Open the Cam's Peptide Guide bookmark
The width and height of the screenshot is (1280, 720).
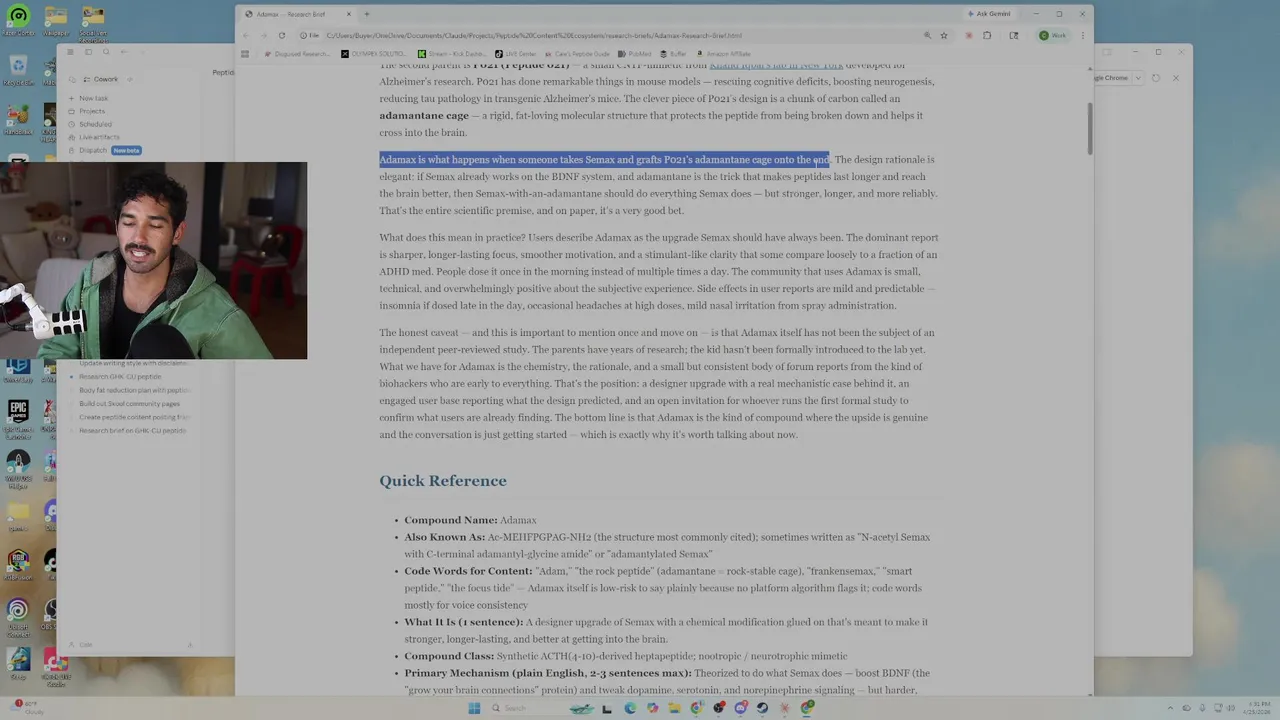click(578, 54)
